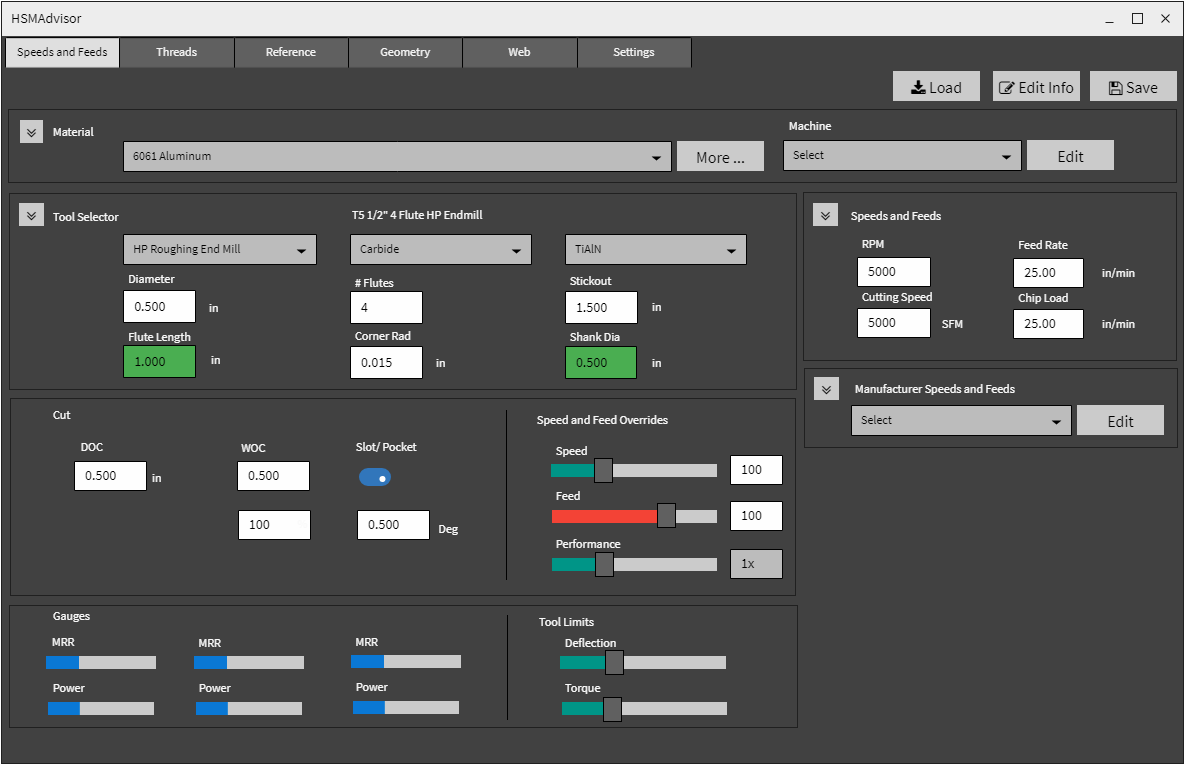Screen dimensions: 1186x765
Task: Open the Machine Select dropdown
Action: click(x=902, y=156)
